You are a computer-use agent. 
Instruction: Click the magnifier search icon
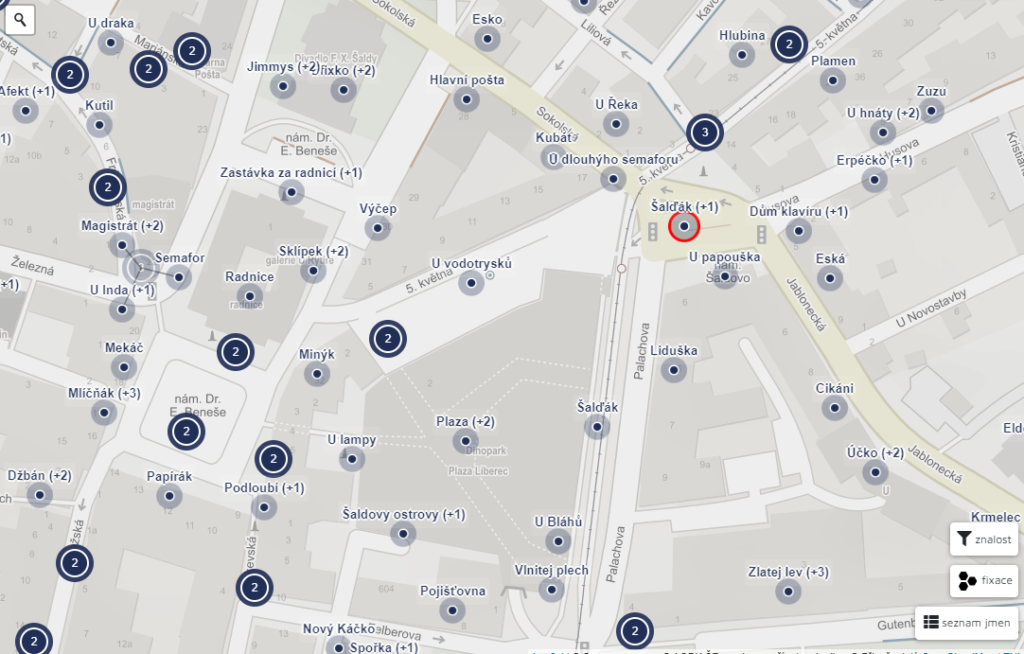pos(20,20)
